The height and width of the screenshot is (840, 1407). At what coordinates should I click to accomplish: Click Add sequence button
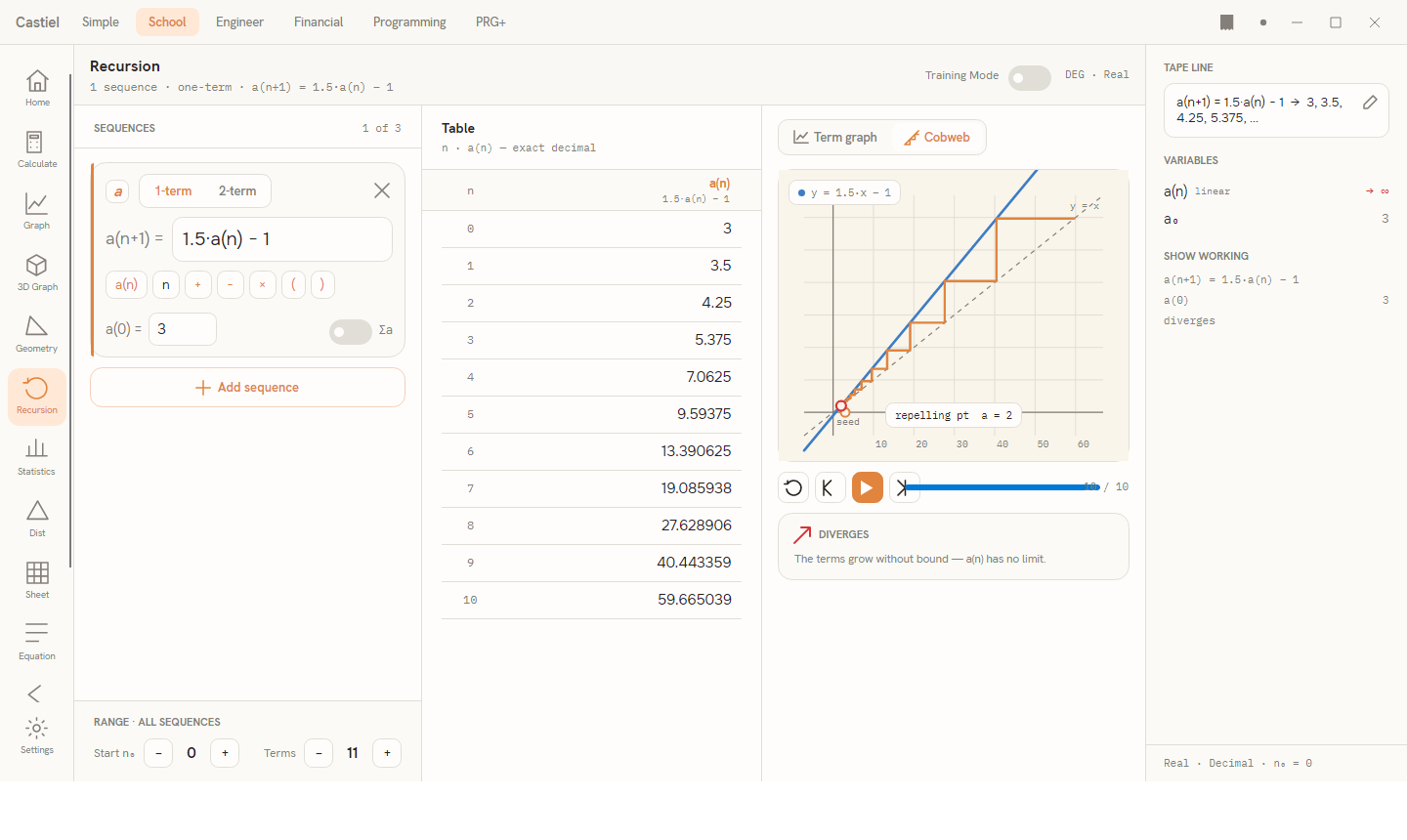click(247, 388)
